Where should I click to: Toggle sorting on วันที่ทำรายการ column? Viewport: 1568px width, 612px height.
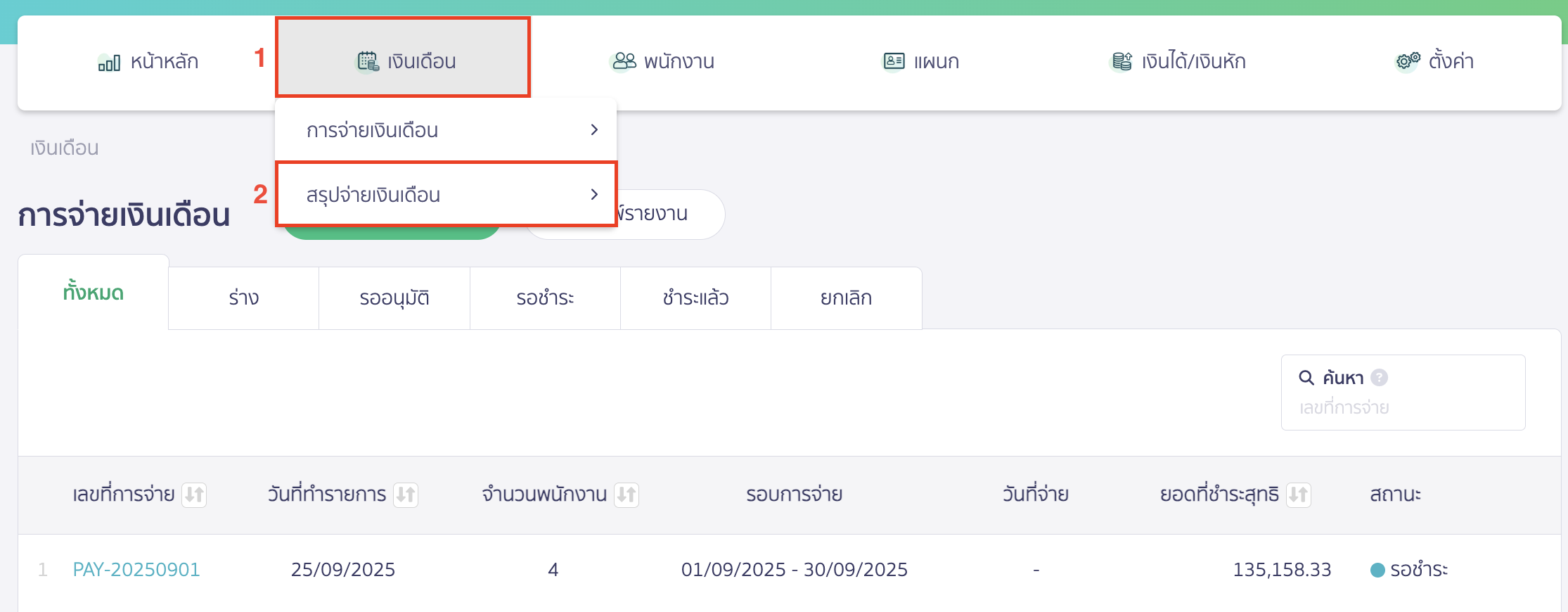pos(406,495)
